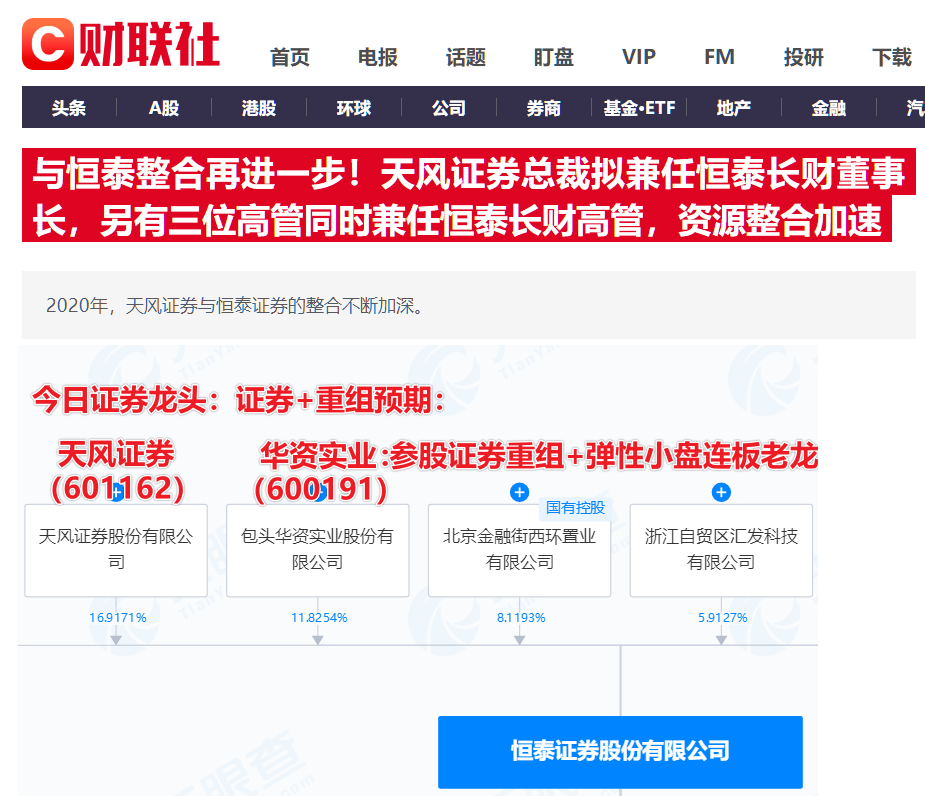This screenshot has height=796, width=925.
Task: Select the 包头华资实业股份有限公司 shareholder box
Action: coord(317,550)
